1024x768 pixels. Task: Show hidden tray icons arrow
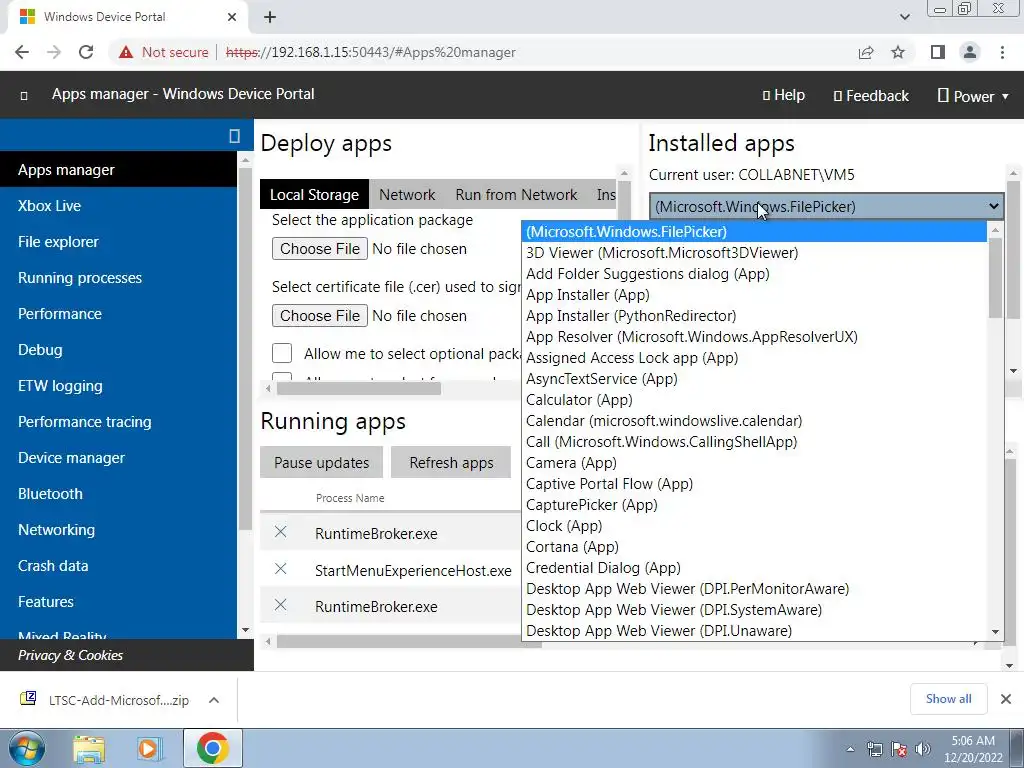pyautogui.click(x=850, y=749)
